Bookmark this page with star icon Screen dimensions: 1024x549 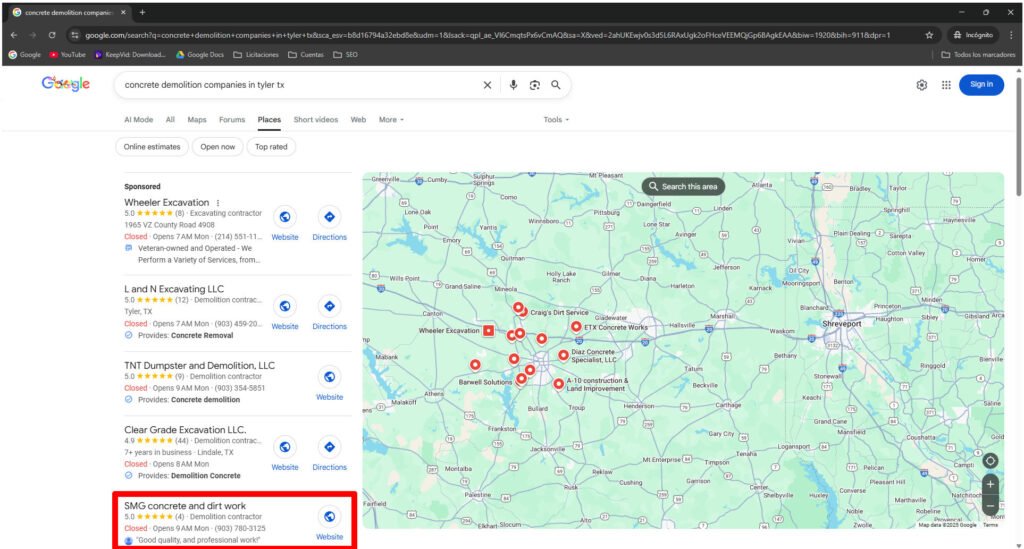pyautogui.click(x=929, y=34)
